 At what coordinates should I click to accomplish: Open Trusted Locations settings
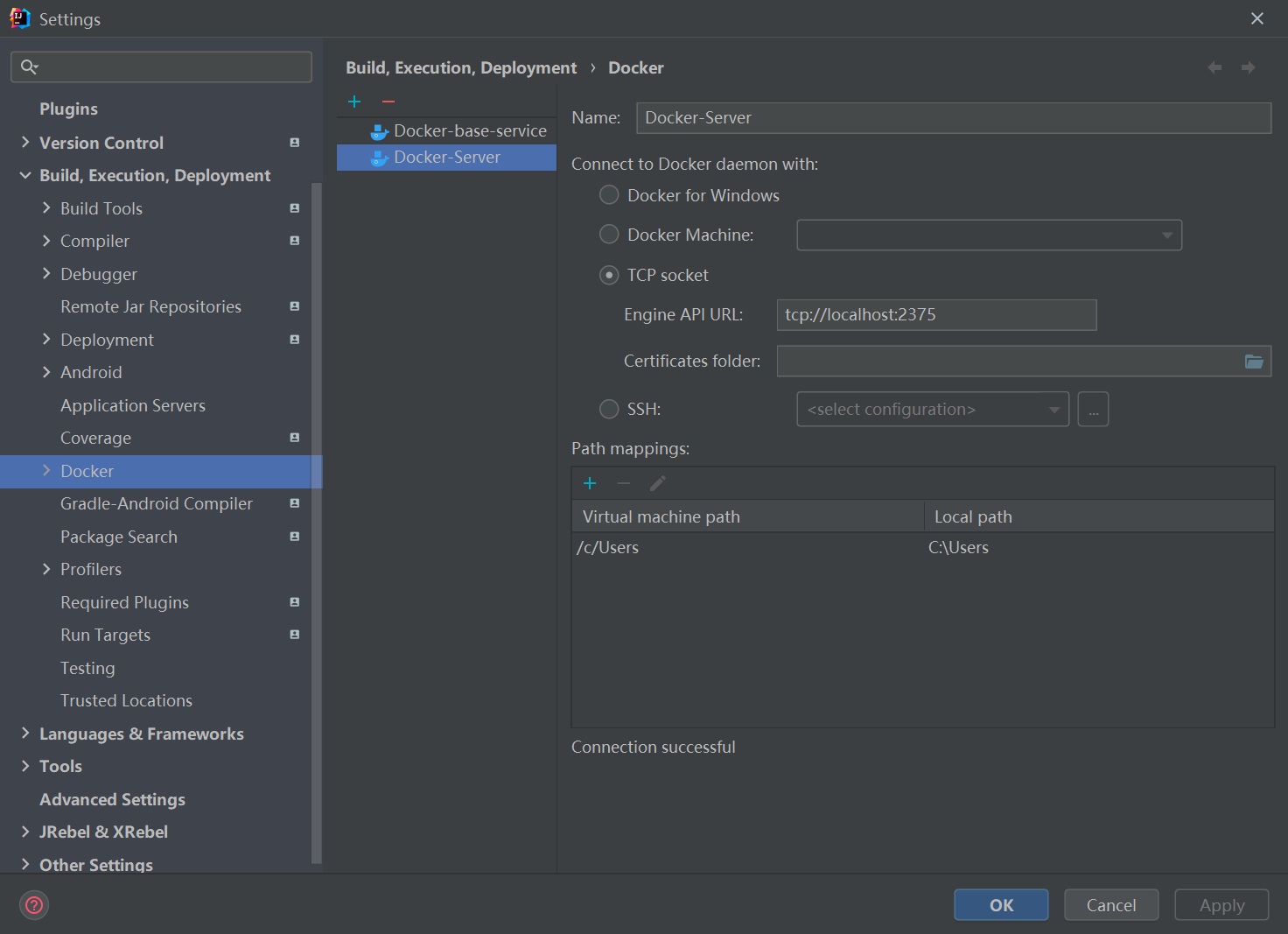pos(126,700)
